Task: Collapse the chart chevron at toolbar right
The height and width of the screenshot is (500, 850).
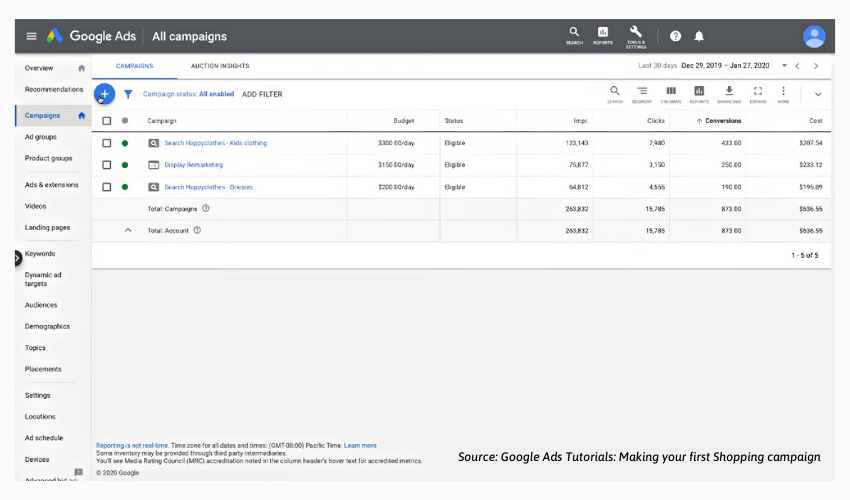Action: tap(818, 94)
